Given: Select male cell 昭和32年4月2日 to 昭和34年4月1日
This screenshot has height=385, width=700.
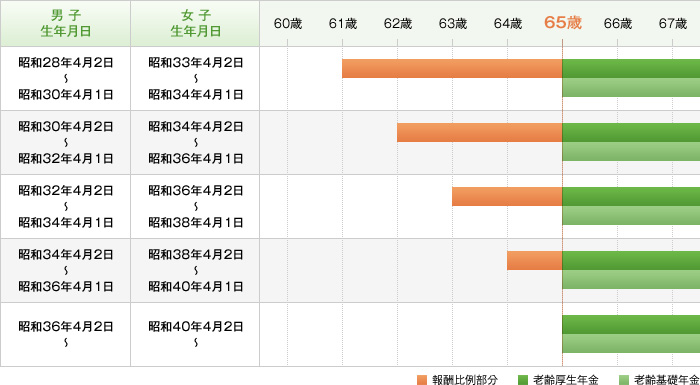Looking at the screenshot, I should tap(65, 206).
